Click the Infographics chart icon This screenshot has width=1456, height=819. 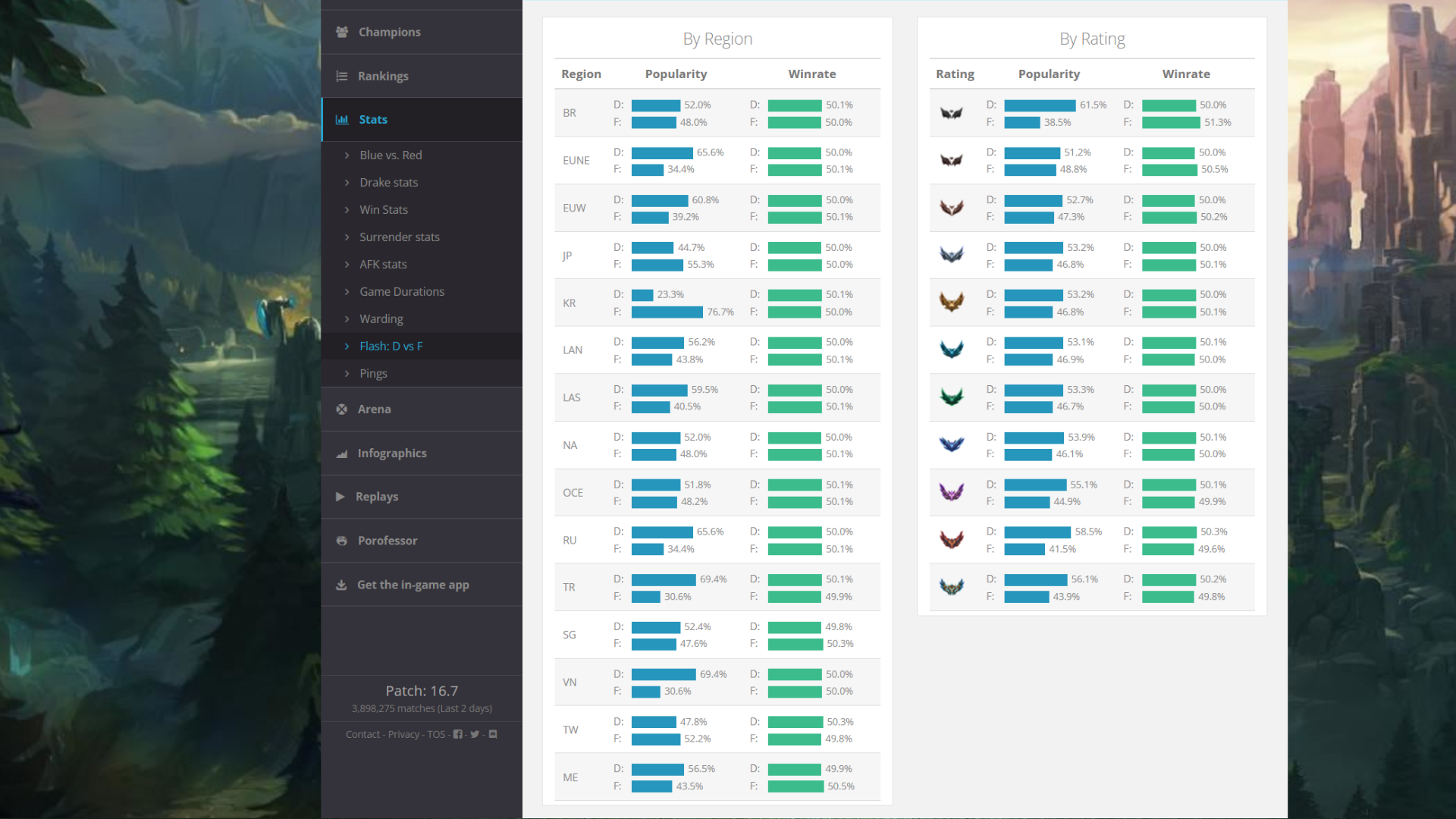342,453
